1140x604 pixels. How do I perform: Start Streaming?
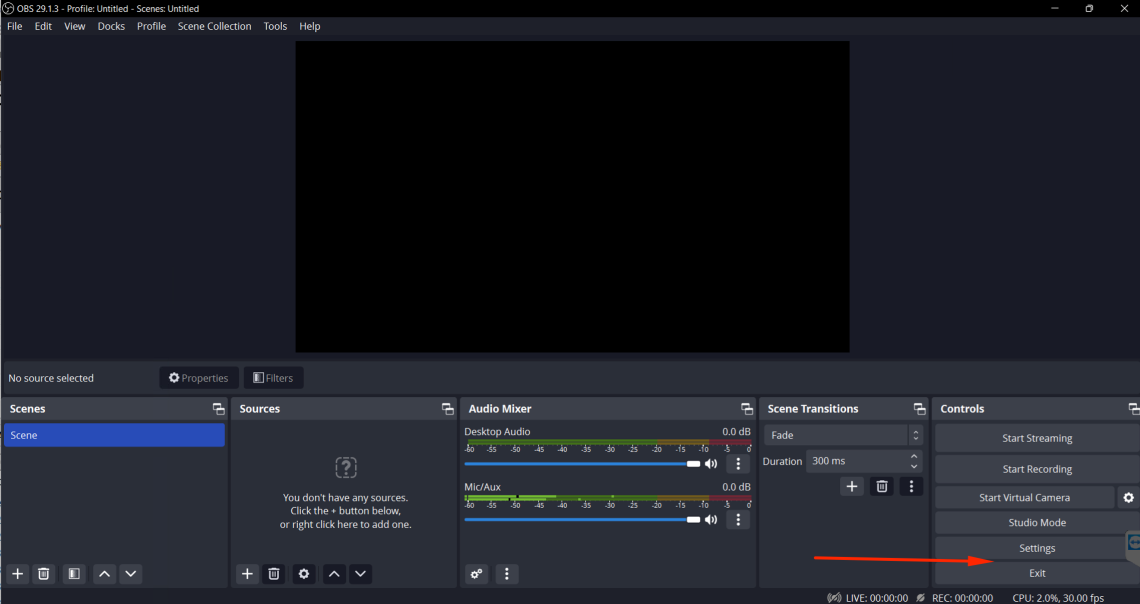coord(1036,437)
